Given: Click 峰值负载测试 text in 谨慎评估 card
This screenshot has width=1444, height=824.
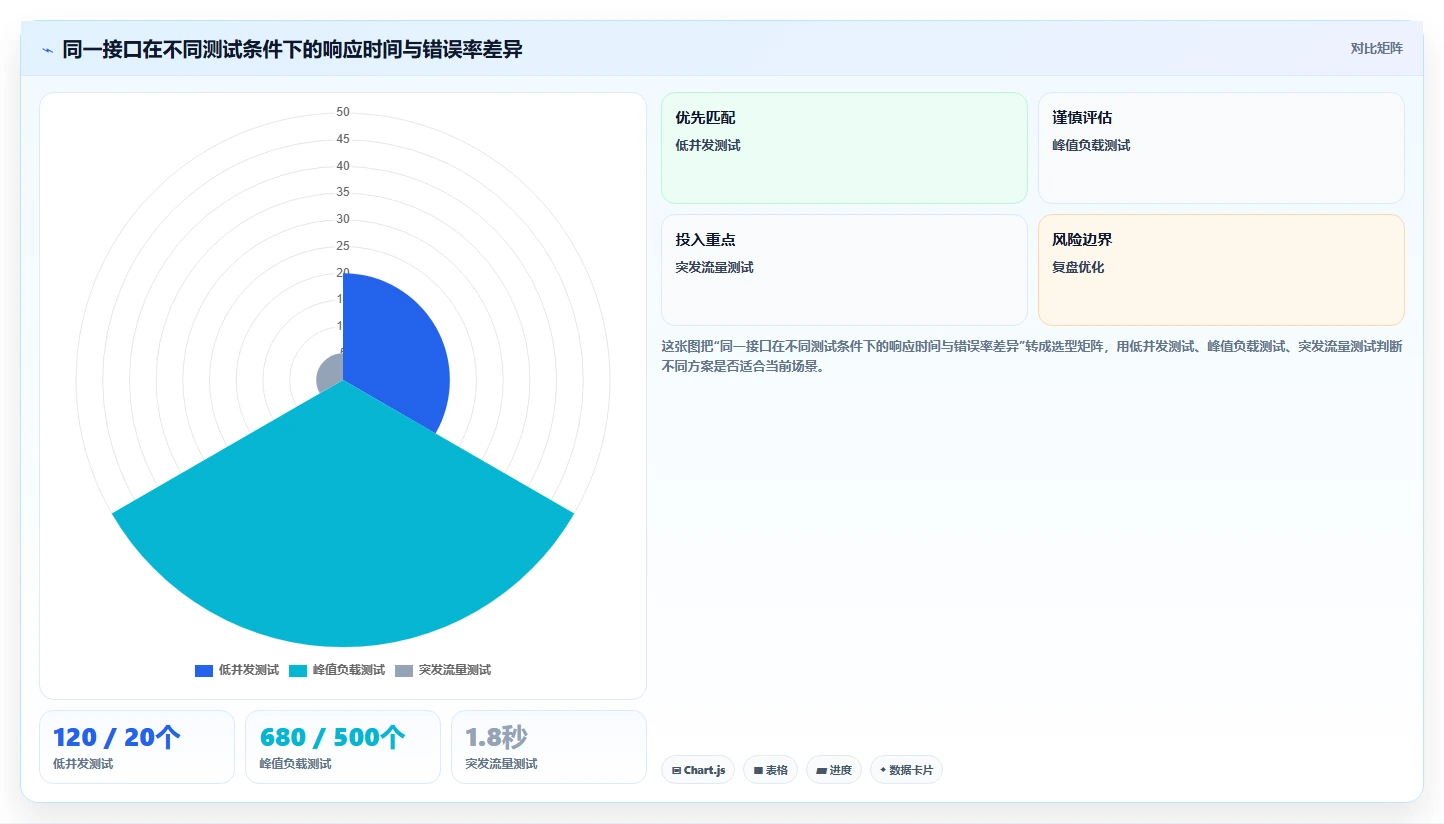Looking at the screenshot, I should [x=1091, y=145].
